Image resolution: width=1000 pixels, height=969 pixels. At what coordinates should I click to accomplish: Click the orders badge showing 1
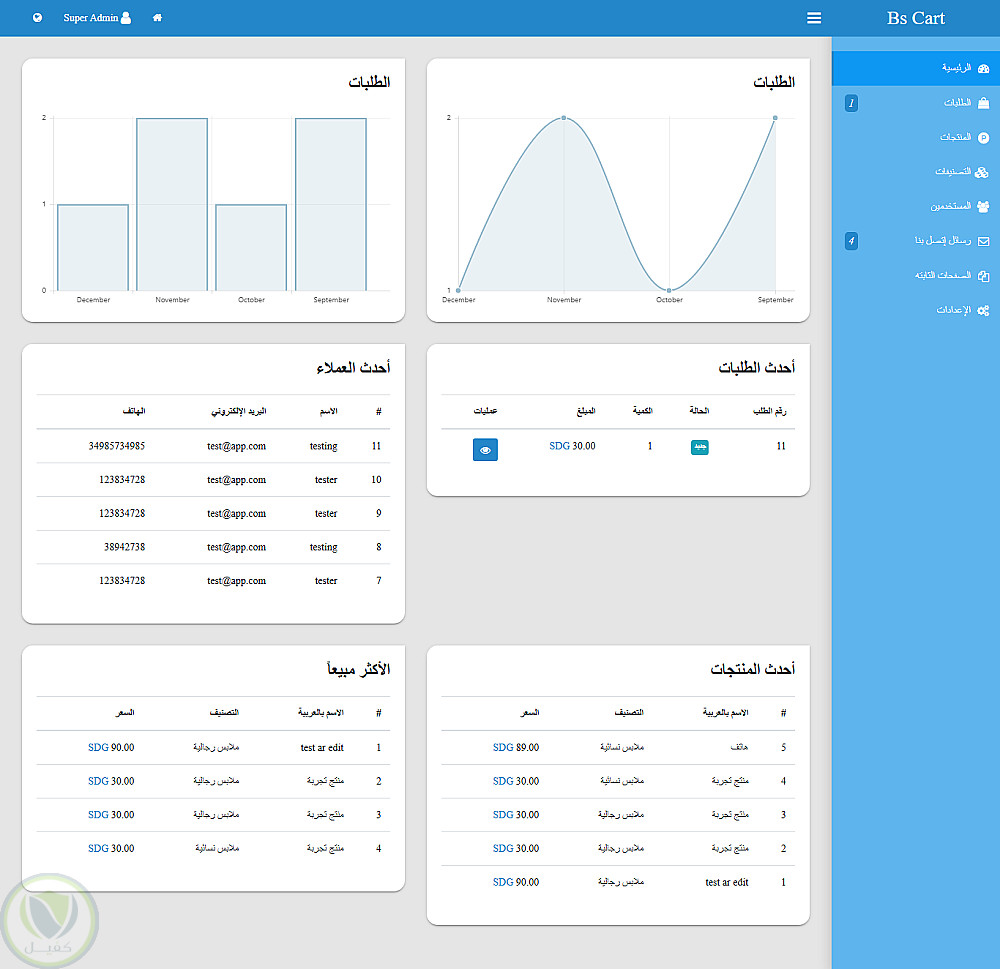pyautogui.click(x=851, y=103)
